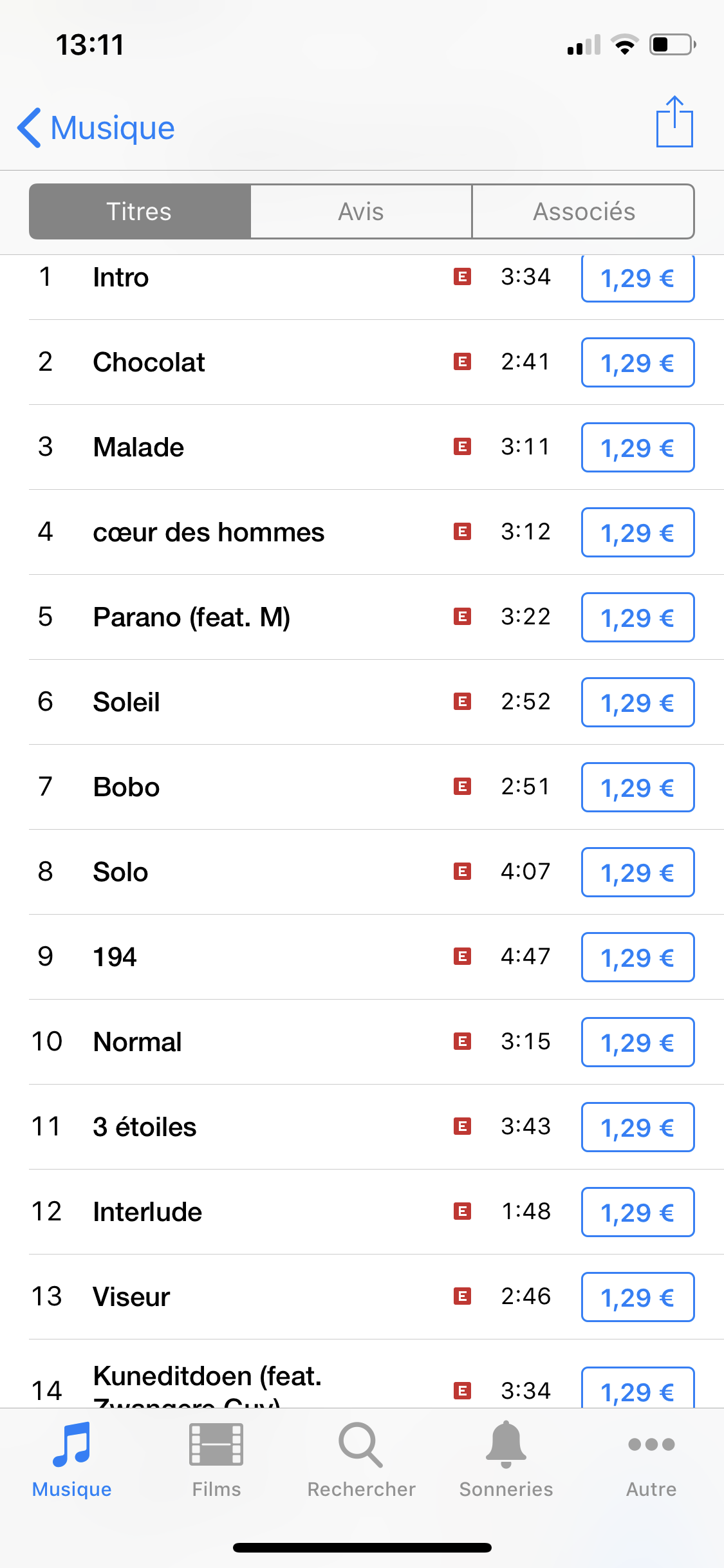
Task: Switch to the Avis tab
Action: (x=361, y=212)
